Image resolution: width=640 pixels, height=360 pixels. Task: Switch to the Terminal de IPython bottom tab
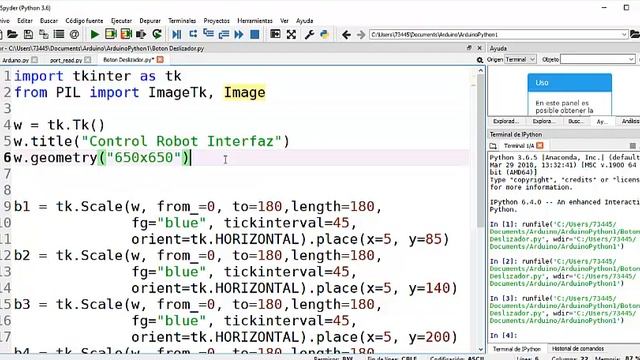pos(516,349)
